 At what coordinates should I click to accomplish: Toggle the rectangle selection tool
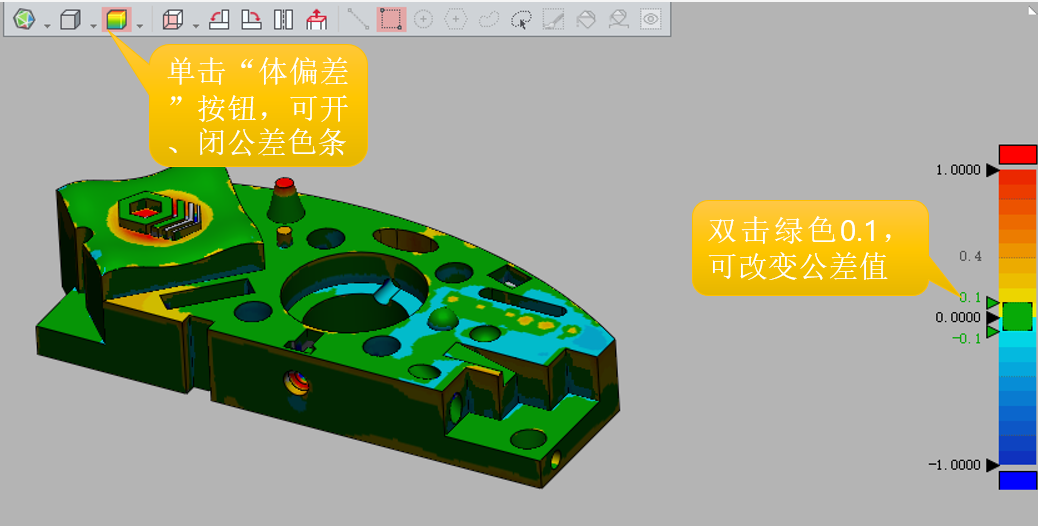(x=391, y=19)
